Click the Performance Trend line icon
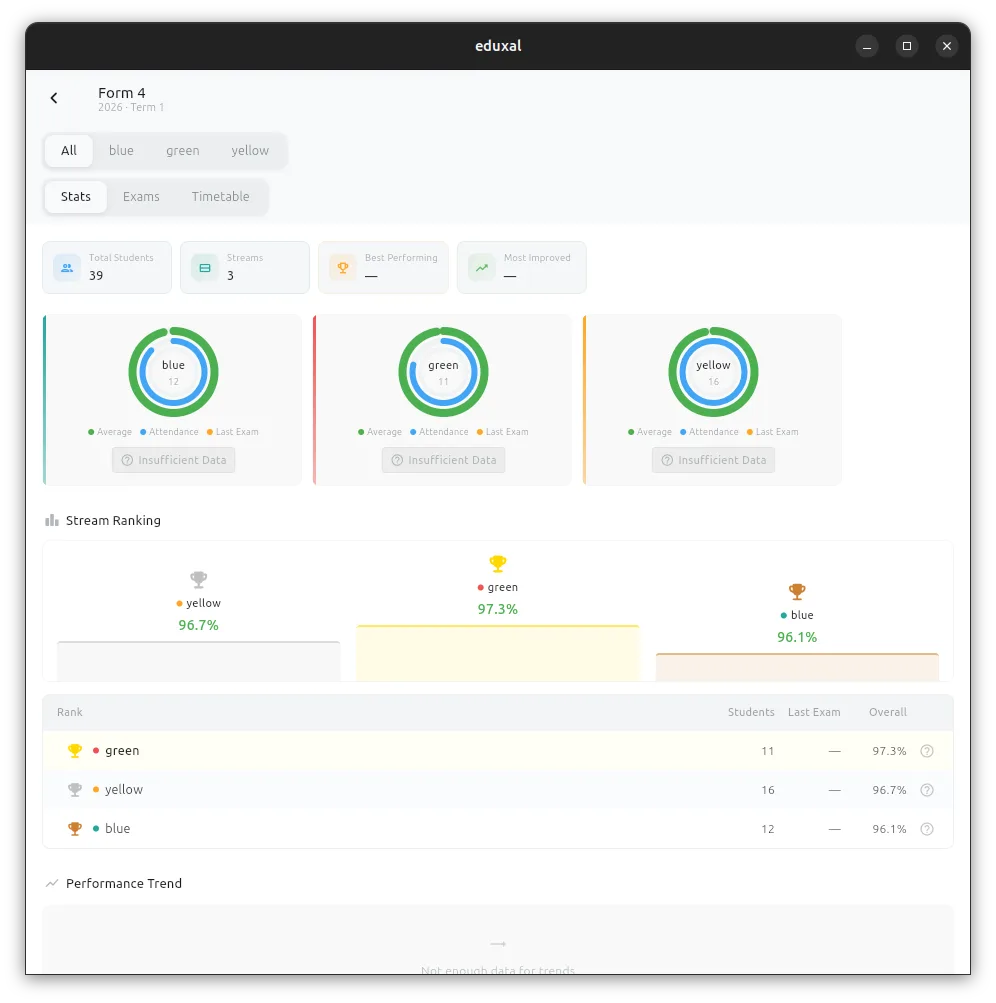This screenshot has height=1003, width=996. click(51, 883)
